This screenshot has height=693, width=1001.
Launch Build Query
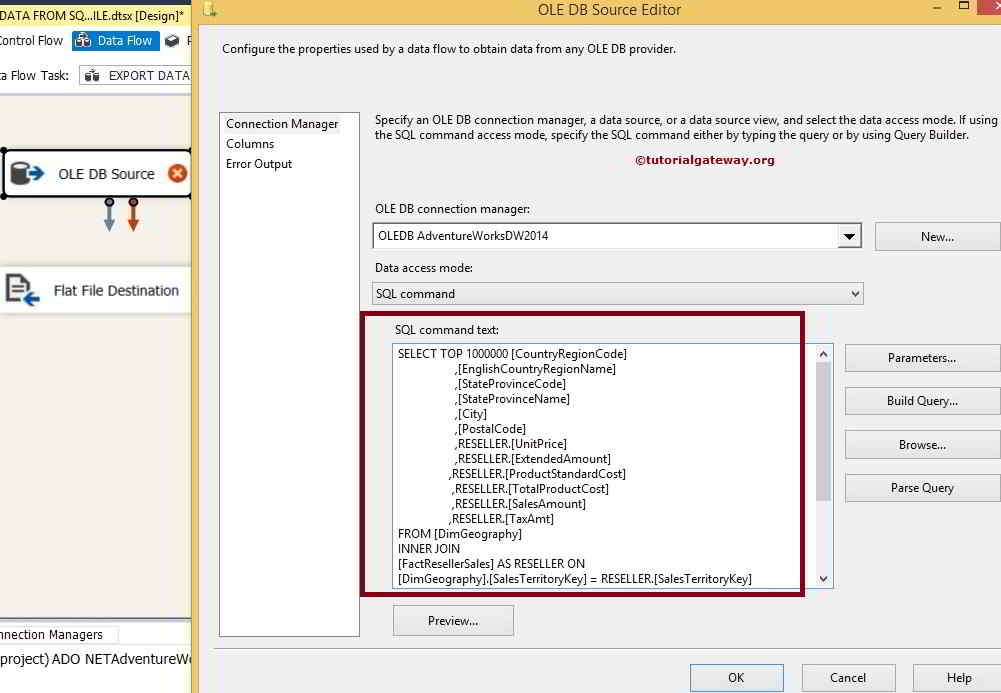(x=921, y=400)
